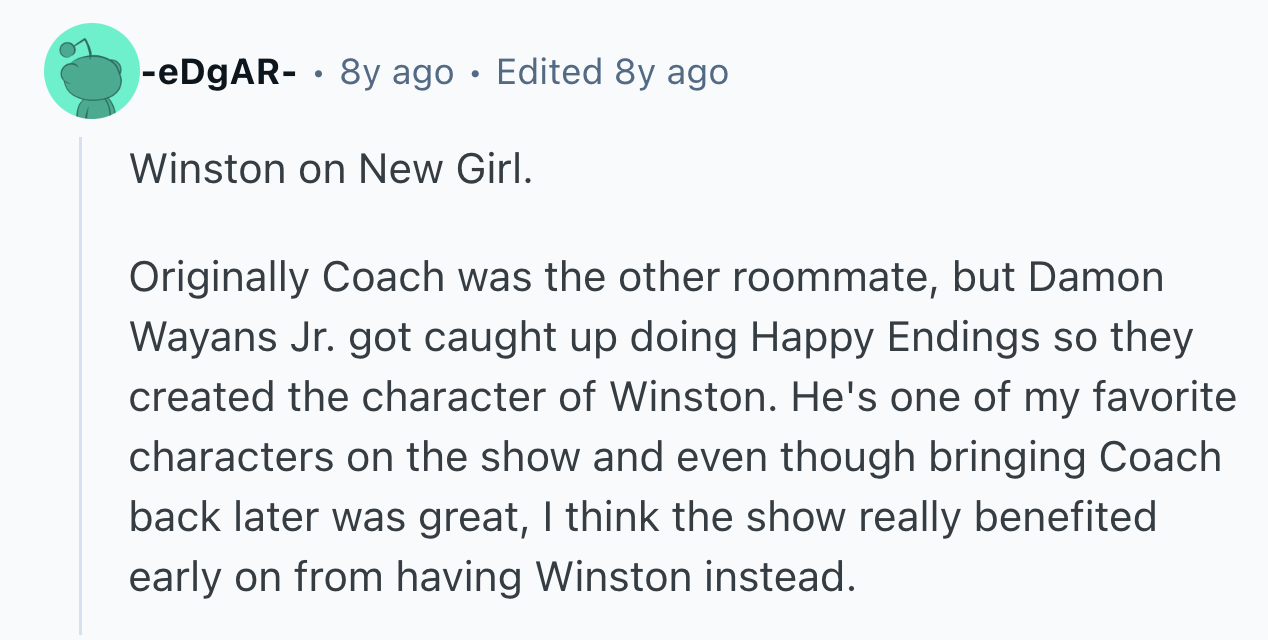Screen dimensions: 1268x640
Task: Click the "Winston on New Girl." line
Action: point(331,169)
